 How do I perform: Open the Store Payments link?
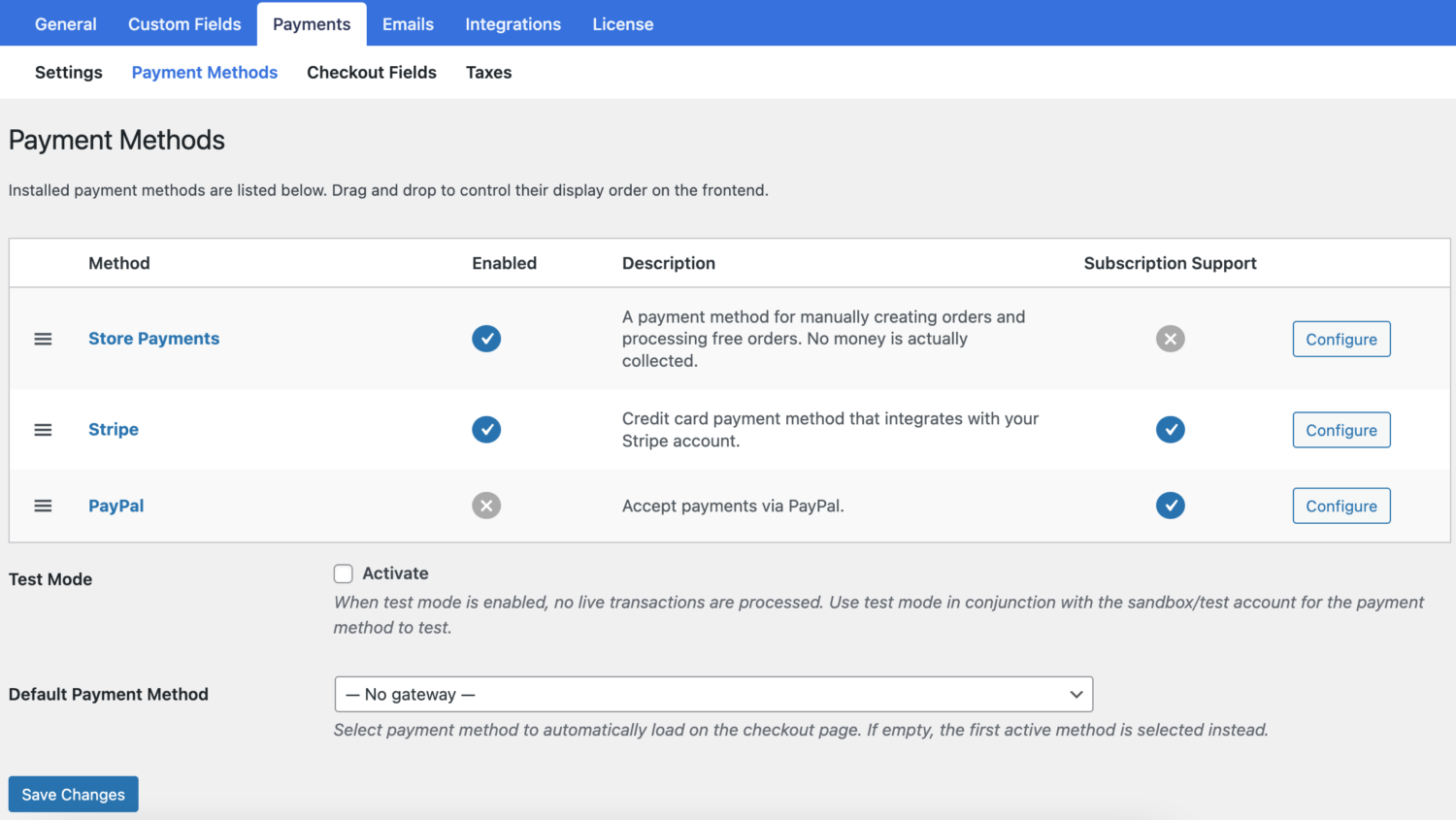(x=154, y=339)
